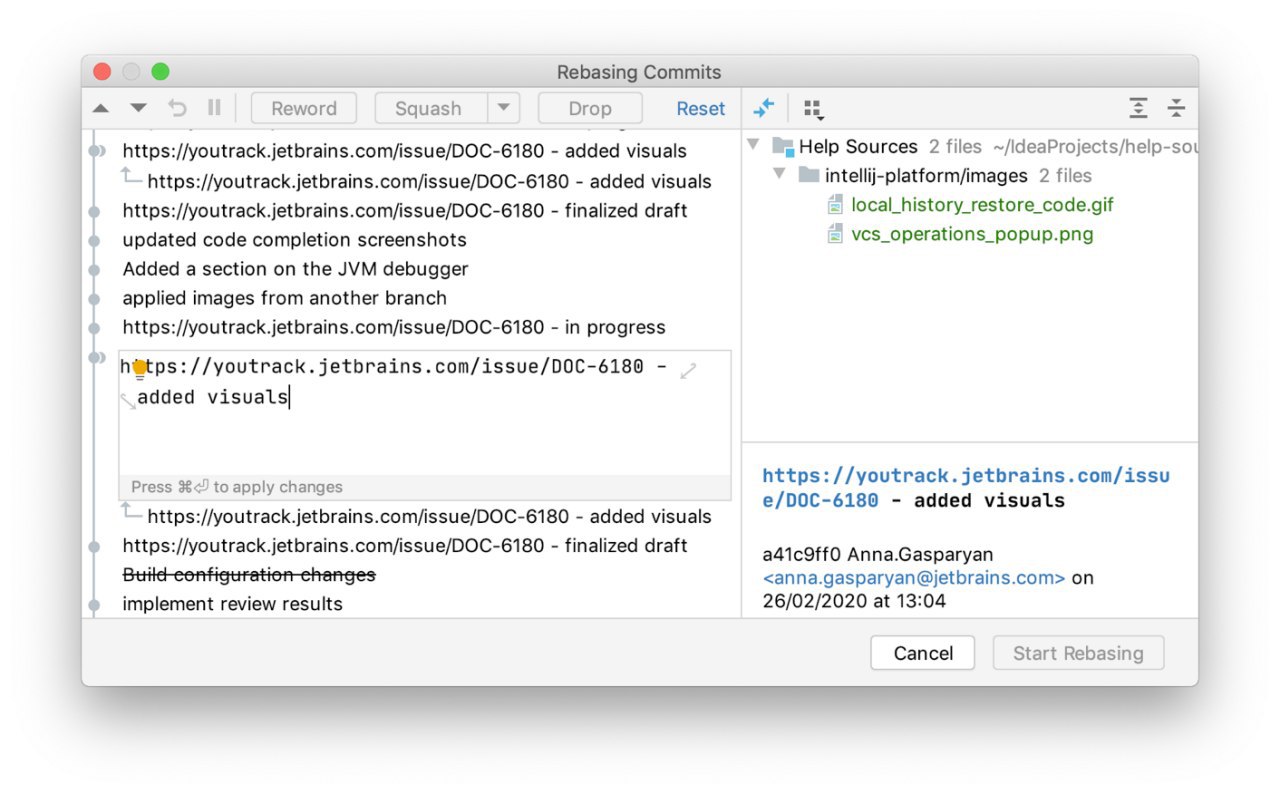1280x794 pixels.
Task: Click the Start Rebasing button
Action: click(1078, 653)
